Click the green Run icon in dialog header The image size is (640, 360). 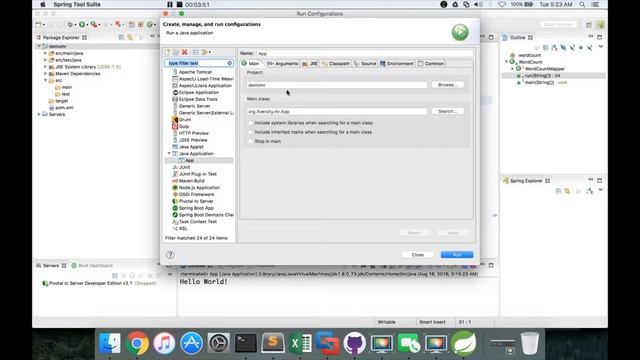[x=460, y=32]
